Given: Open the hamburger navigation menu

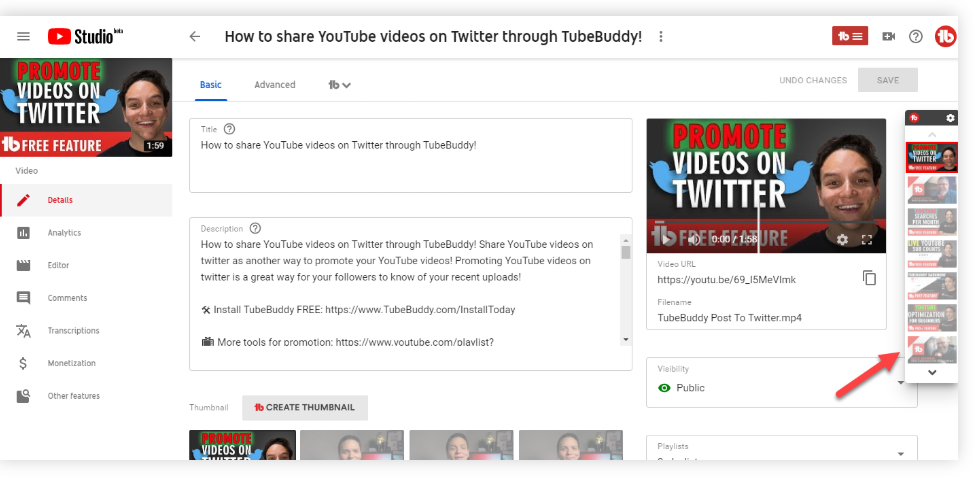Looking at the screenshot, I should pos(24,37).
